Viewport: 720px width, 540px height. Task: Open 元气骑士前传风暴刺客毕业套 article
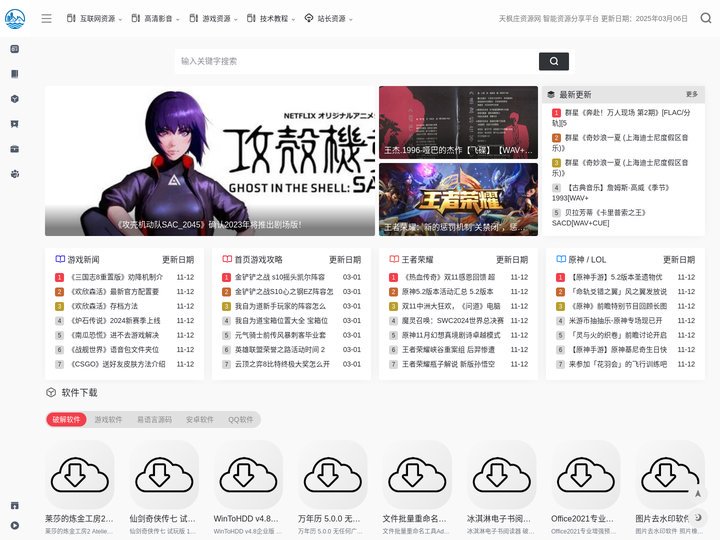click(280, 335)
